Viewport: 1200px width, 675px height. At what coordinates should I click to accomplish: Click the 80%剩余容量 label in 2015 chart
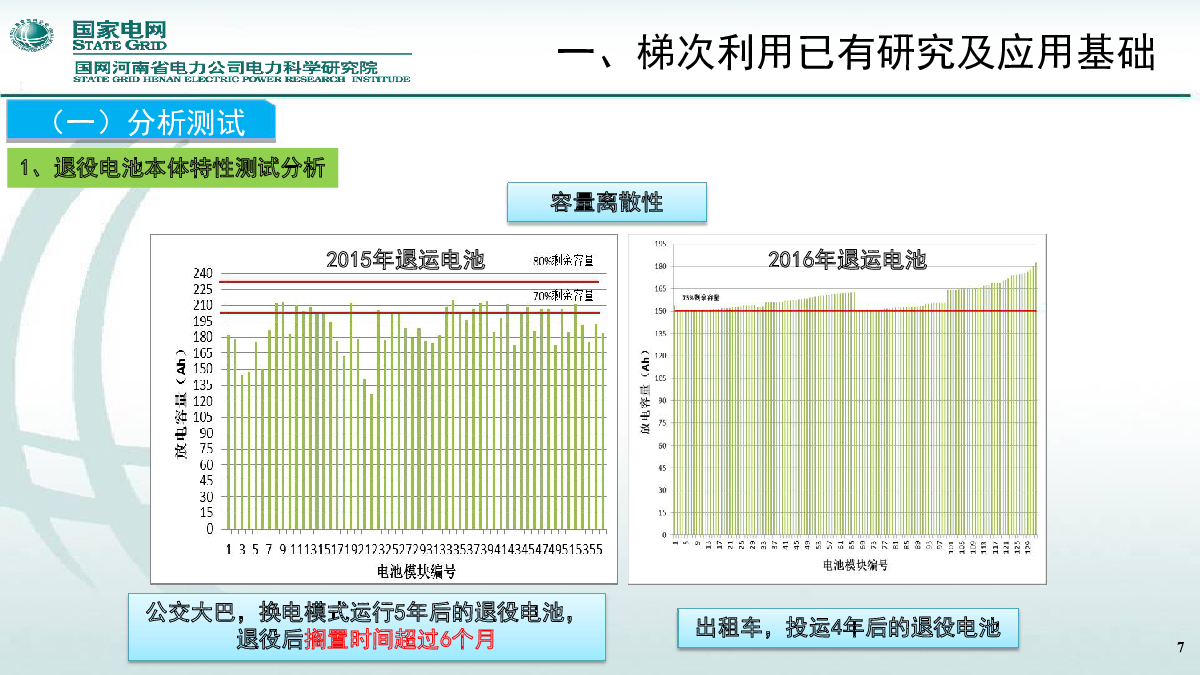pos(563,262)
